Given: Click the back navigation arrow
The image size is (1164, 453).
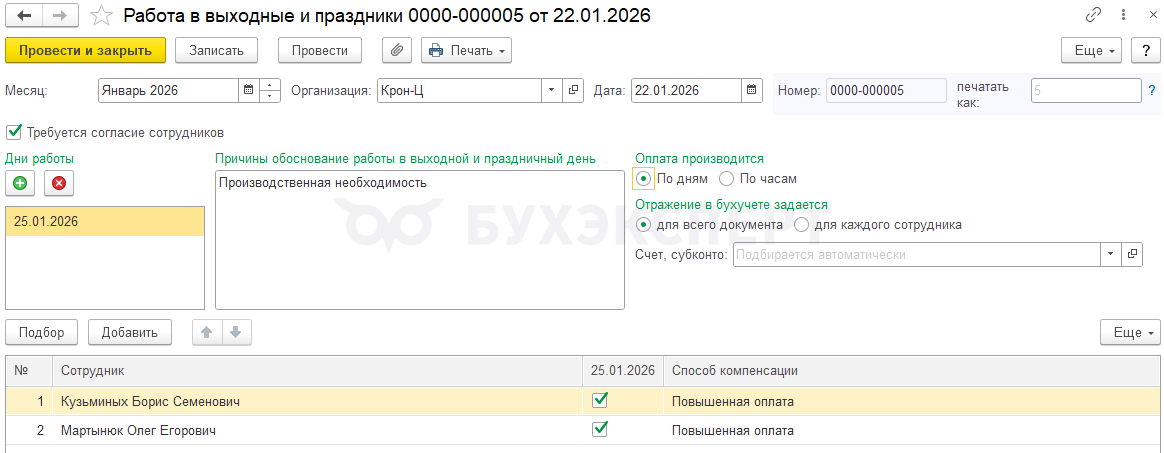Looking at the screenshot, I should 24,16.
